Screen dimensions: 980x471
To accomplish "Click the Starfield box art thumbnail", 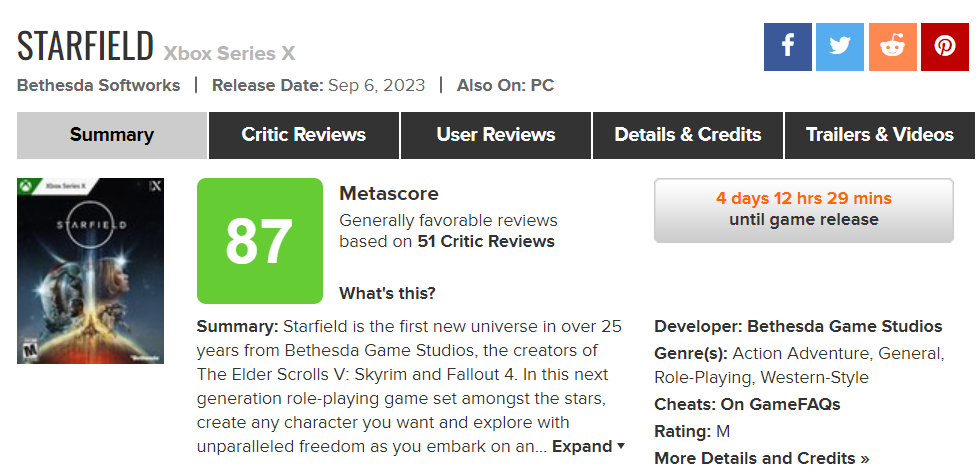I will click(90, 270).
